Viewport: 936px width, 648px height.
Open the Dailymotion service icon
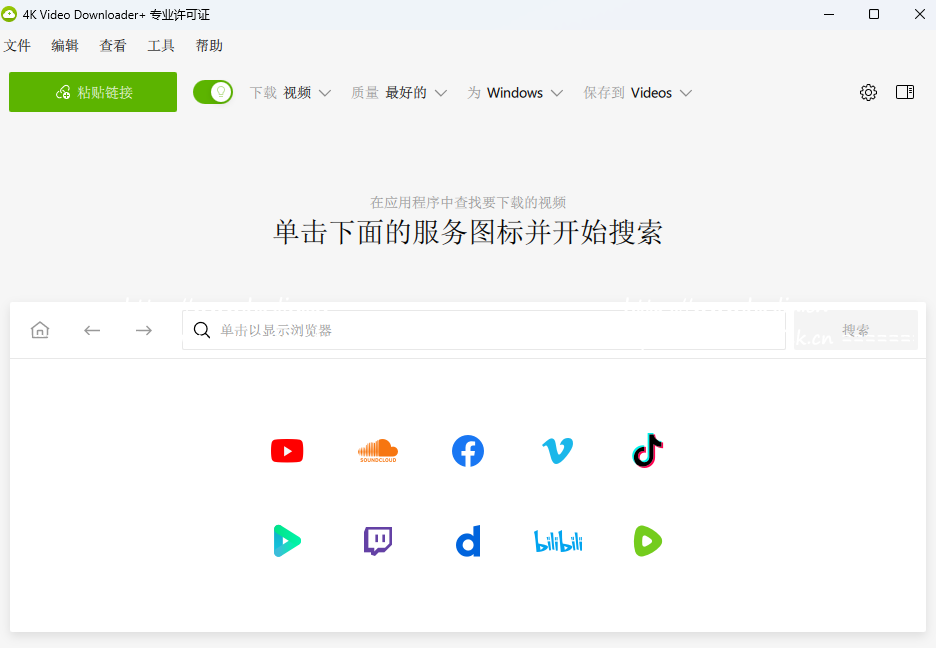[468, 541]
